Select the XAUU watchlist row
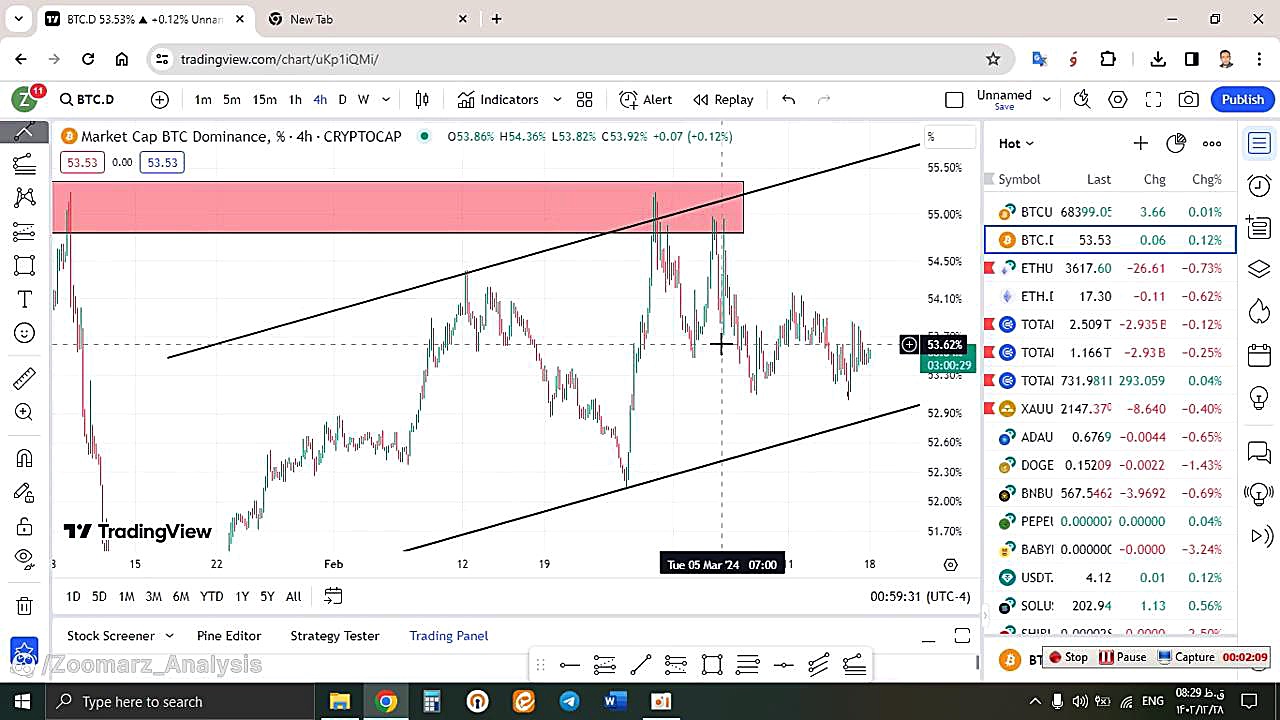This screenshot has height=720, width=1280. pos(1110,408)
